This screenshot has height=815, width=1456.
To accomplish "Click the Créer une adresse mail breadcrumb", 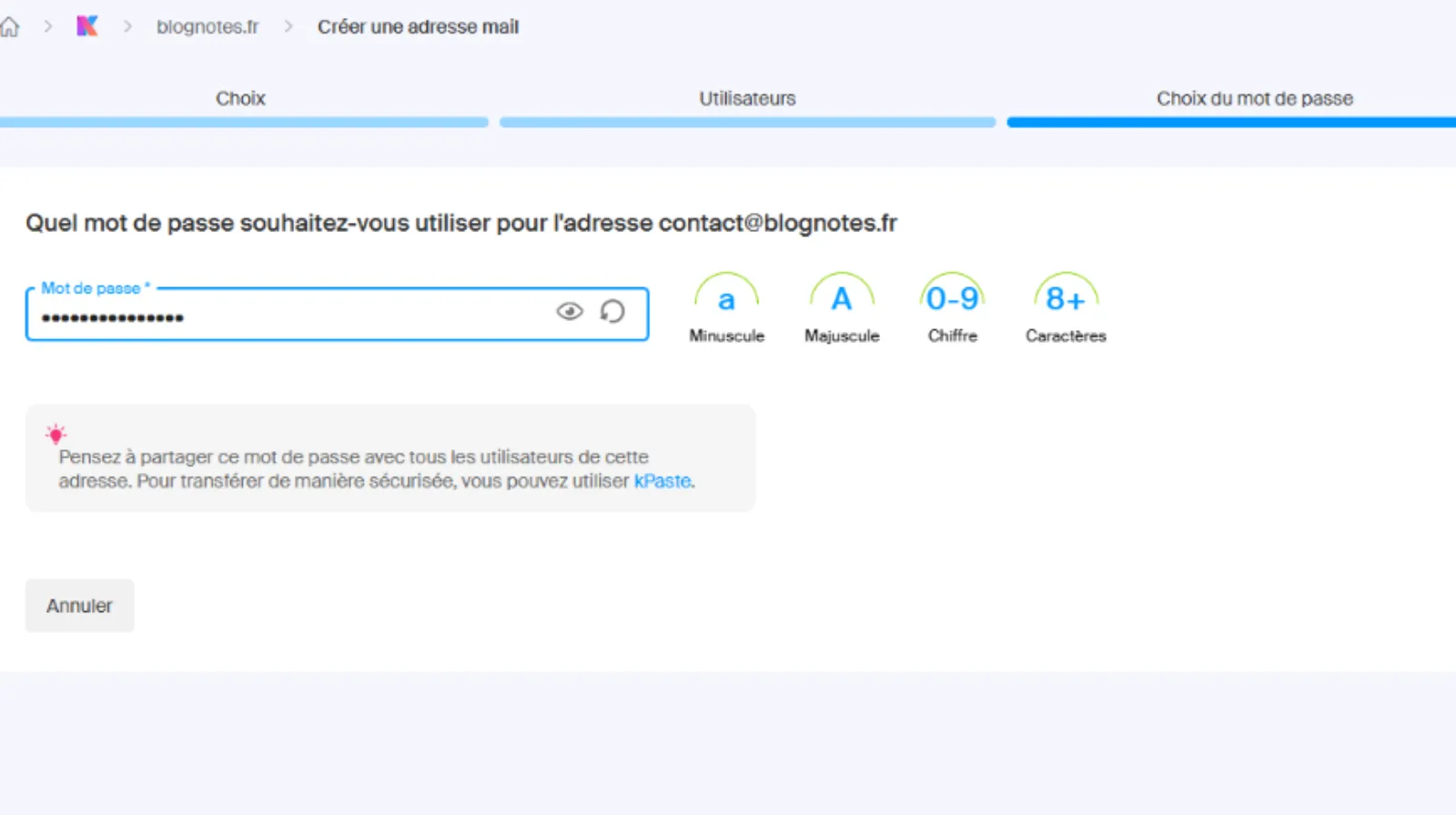I will coord(418,27).
